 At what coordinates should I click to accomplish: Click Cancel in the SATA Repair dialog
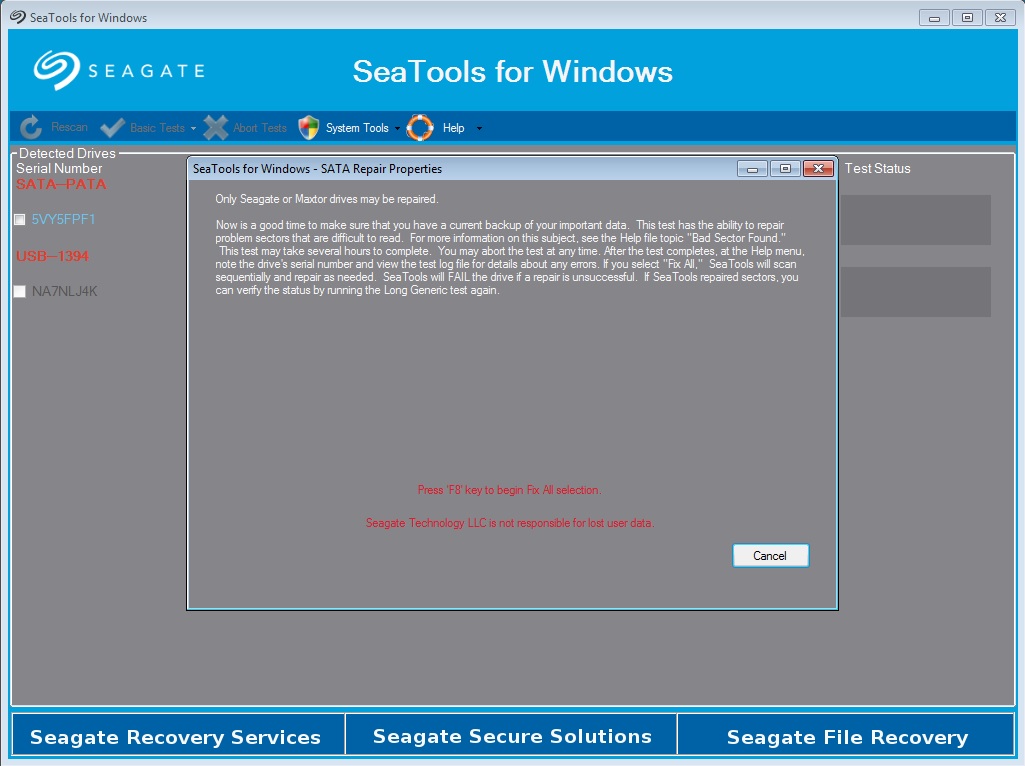(770, 556)
